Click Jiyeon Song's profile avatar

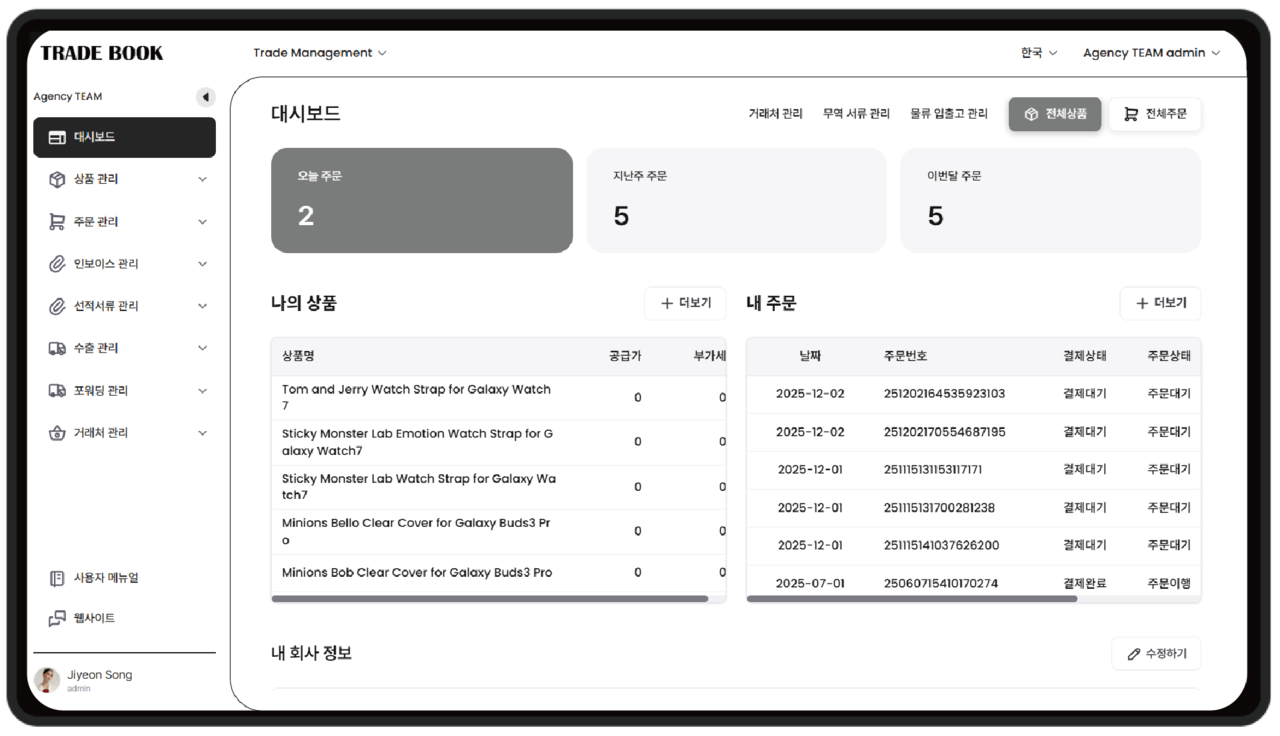click(47, 680)
